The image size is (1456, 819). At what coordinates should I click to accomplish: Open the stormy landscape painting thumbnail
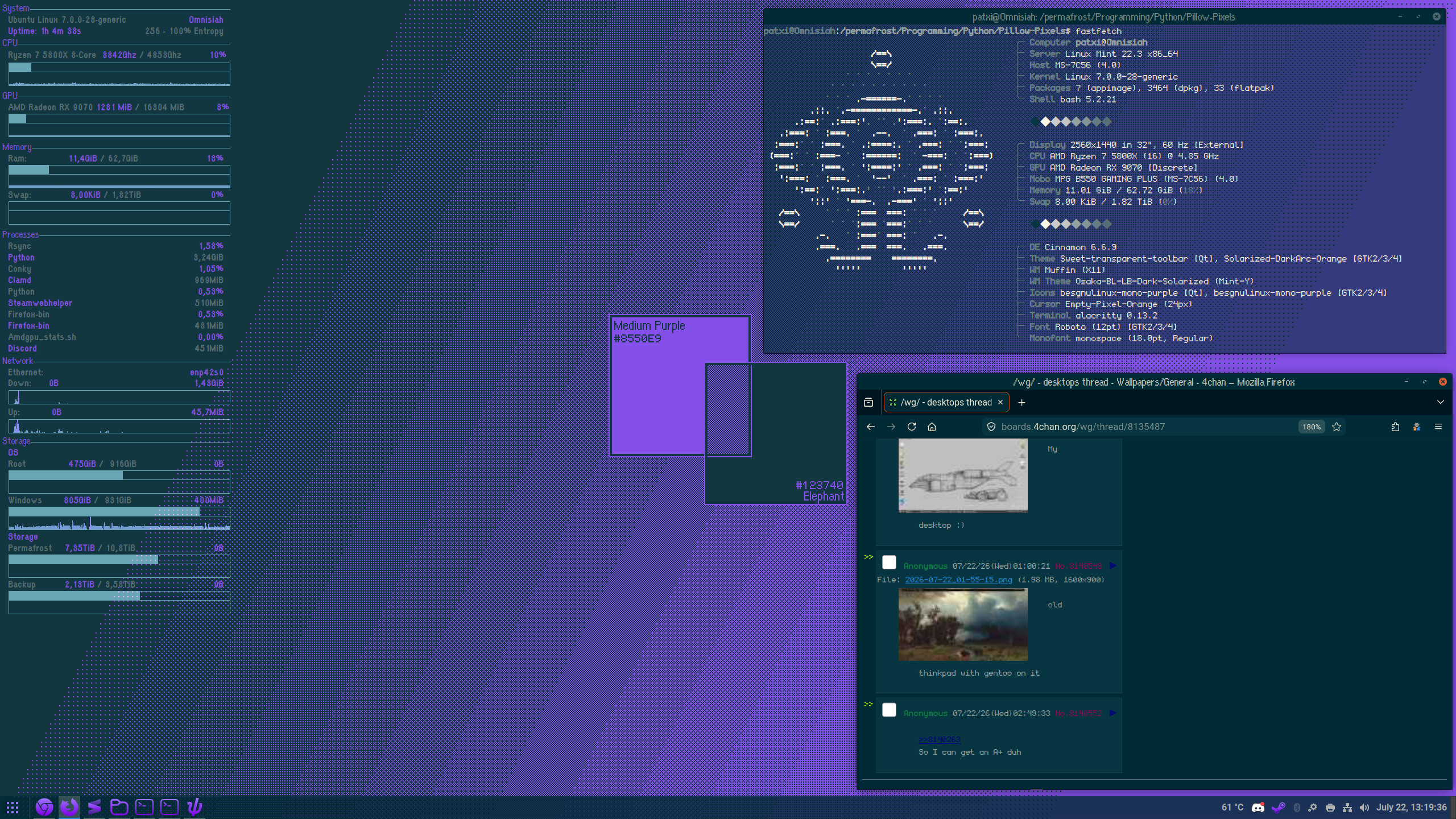click(963, 624)
